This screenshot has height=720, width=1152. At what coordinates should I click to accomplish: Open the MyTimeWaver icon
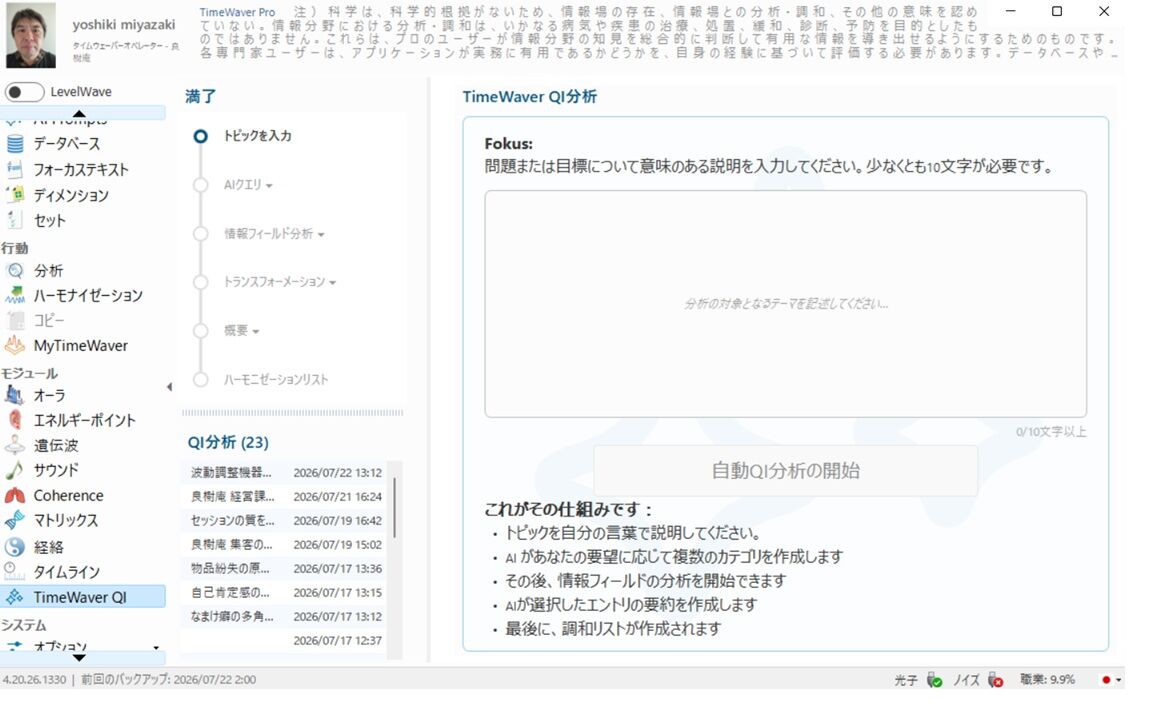[15, 345]
